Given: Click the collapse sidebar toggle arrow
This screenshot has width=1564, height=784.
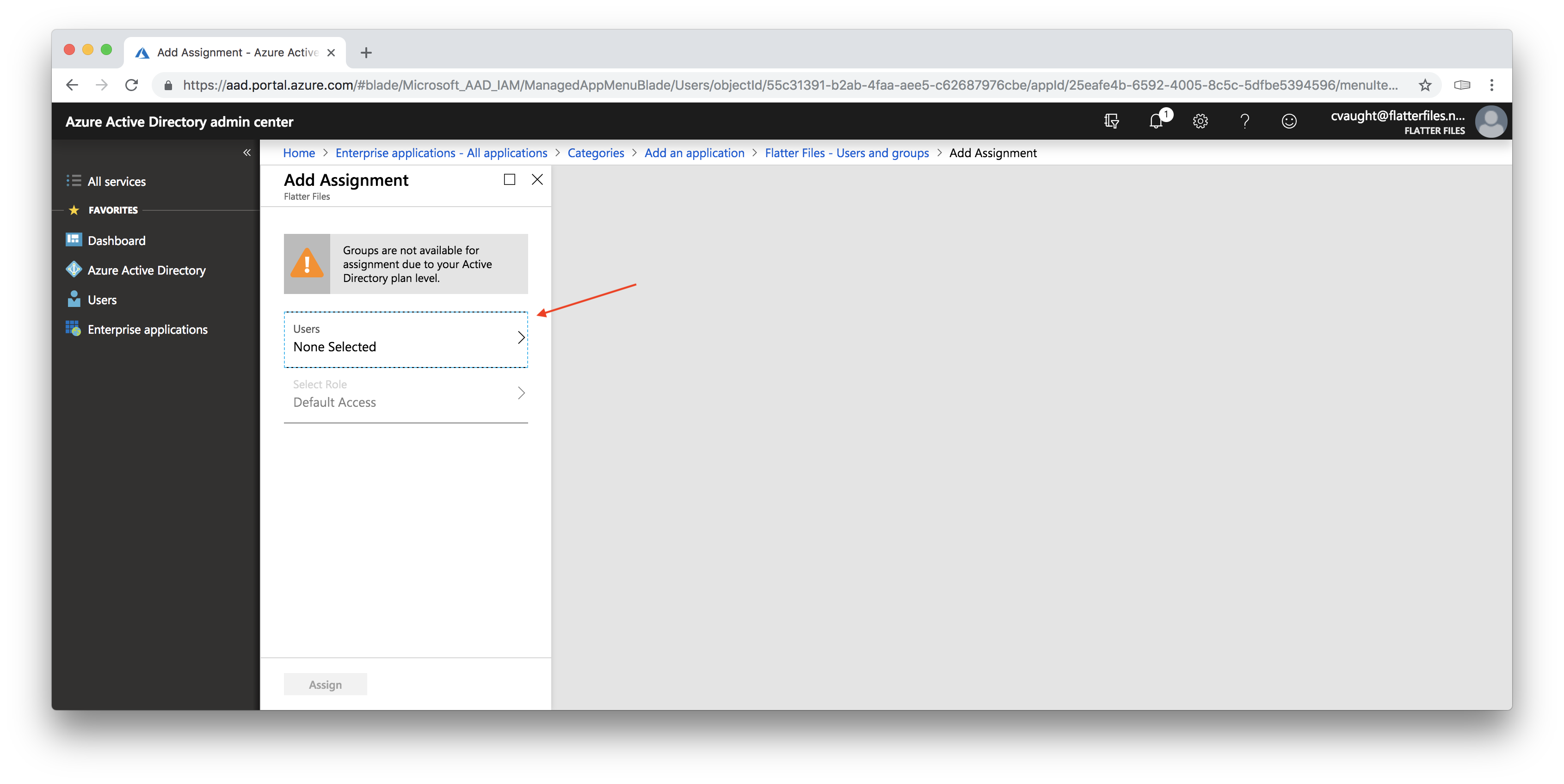Looking at the screenshot, I should (247, 152).
